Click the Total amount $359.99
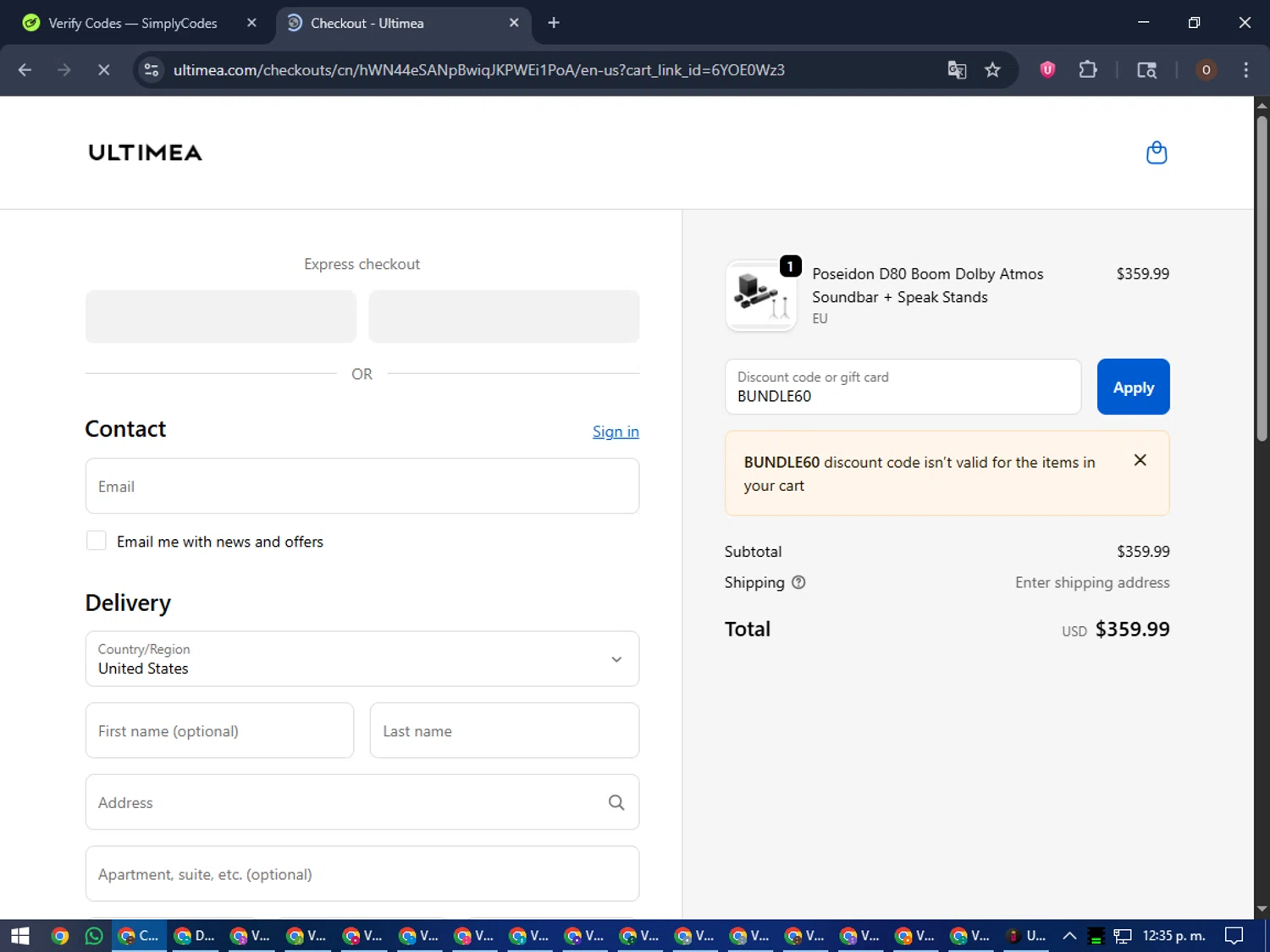The image size is (1270, 952). point(1133,629)
